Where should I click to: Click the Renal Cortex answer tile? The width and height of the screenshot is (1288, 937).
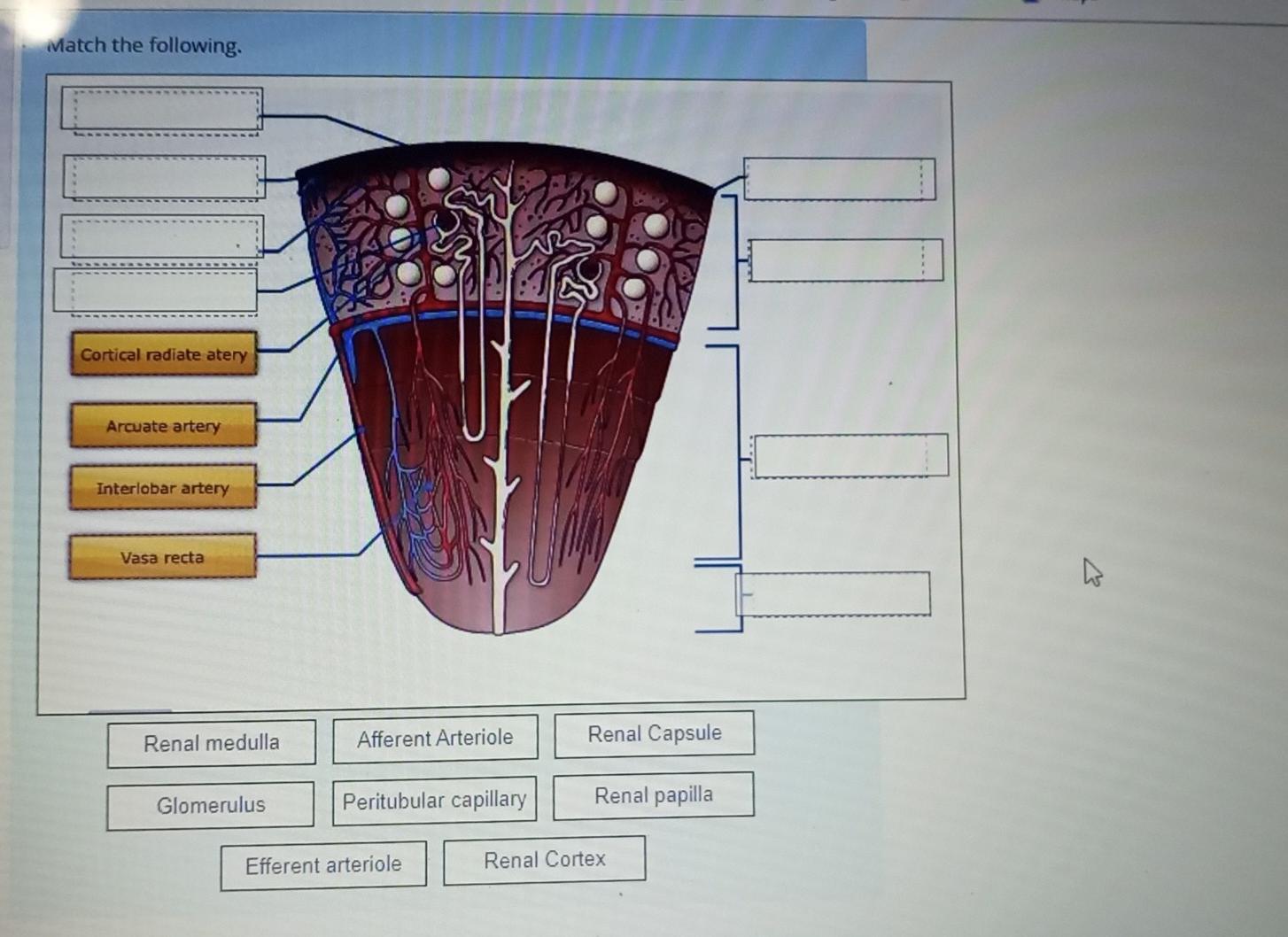click(544, 859)
